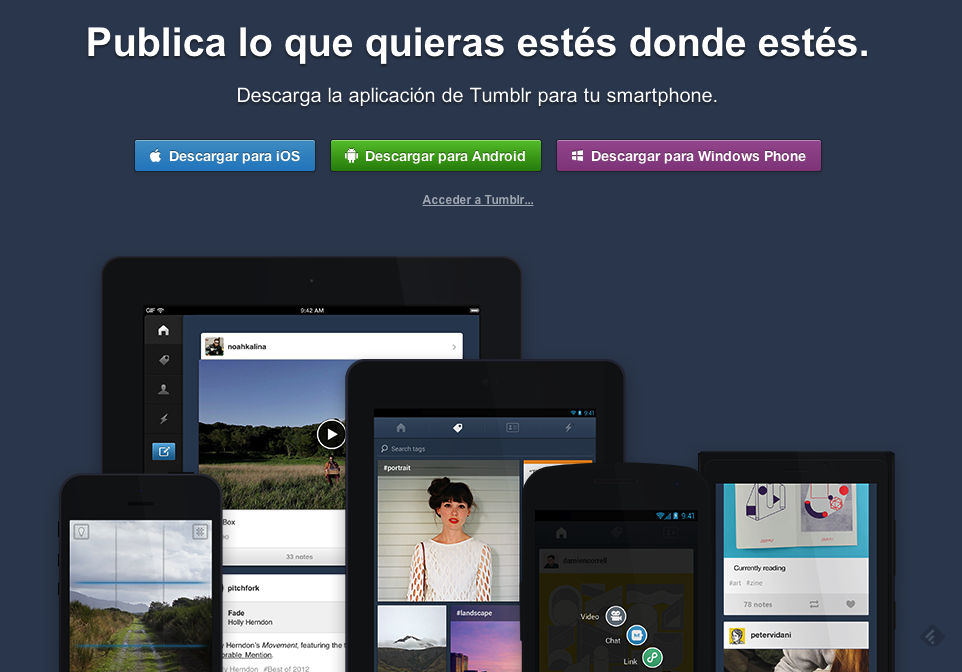Choose the Chat post type icon
Screen dimensions: 962x672
pos(636,636)
